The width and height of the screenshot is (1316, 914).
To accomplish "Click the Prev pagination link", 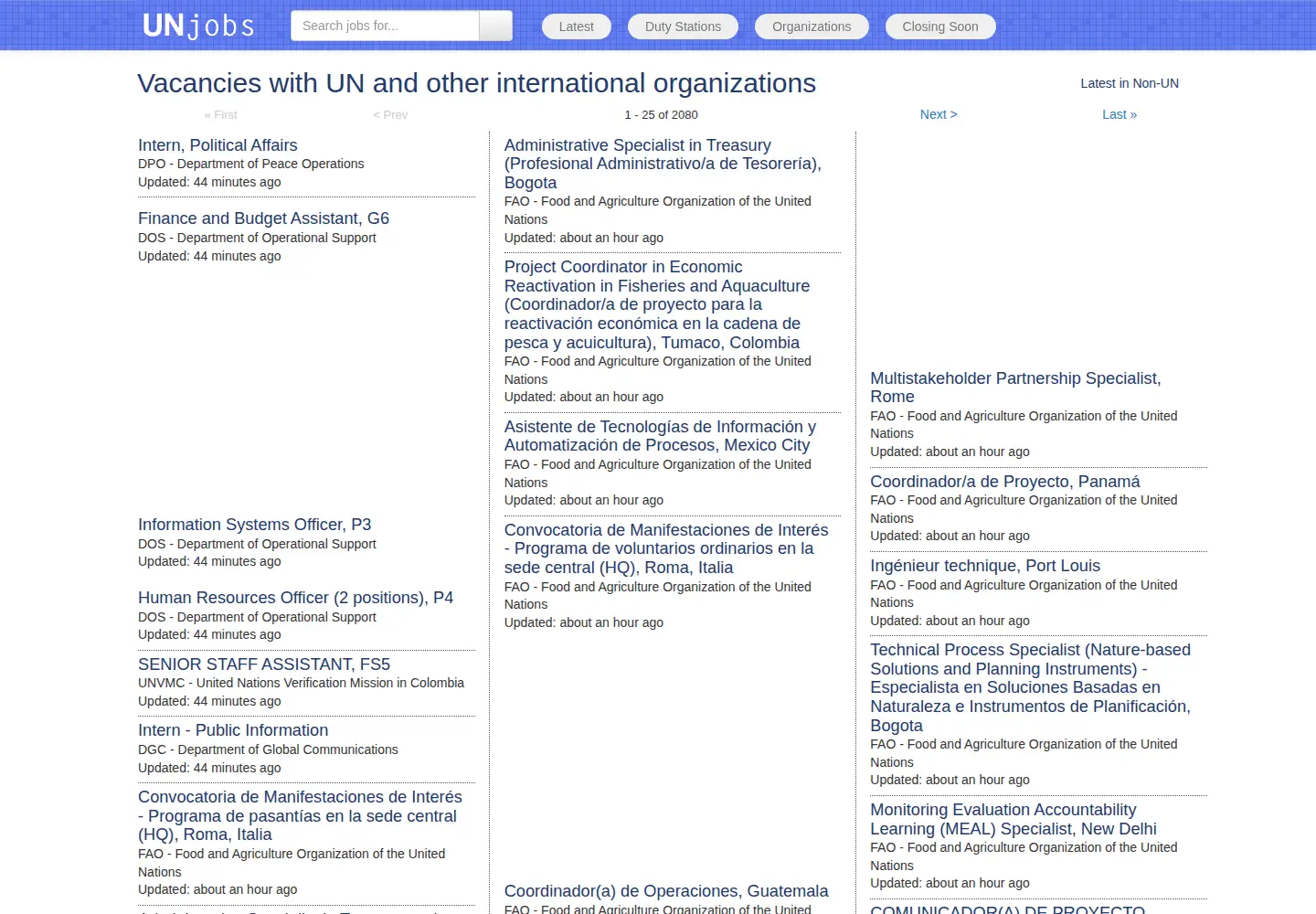I will (390, 115).
